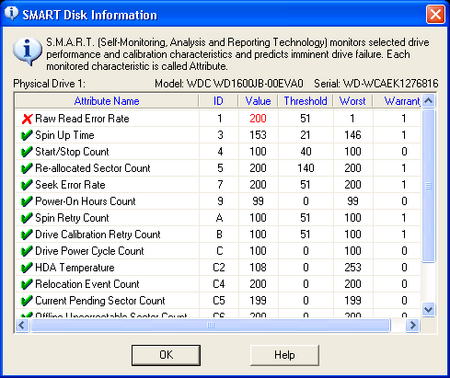Click the worst value 253 for HDA Temperature
The image size is (450, 378).
click(353, 268)
